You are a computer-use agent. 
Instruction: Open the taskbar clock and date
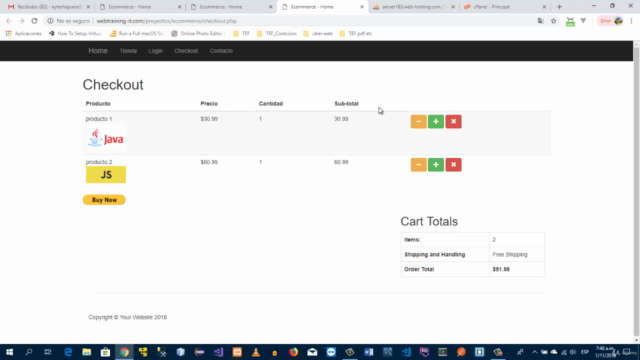click(605, 352)
